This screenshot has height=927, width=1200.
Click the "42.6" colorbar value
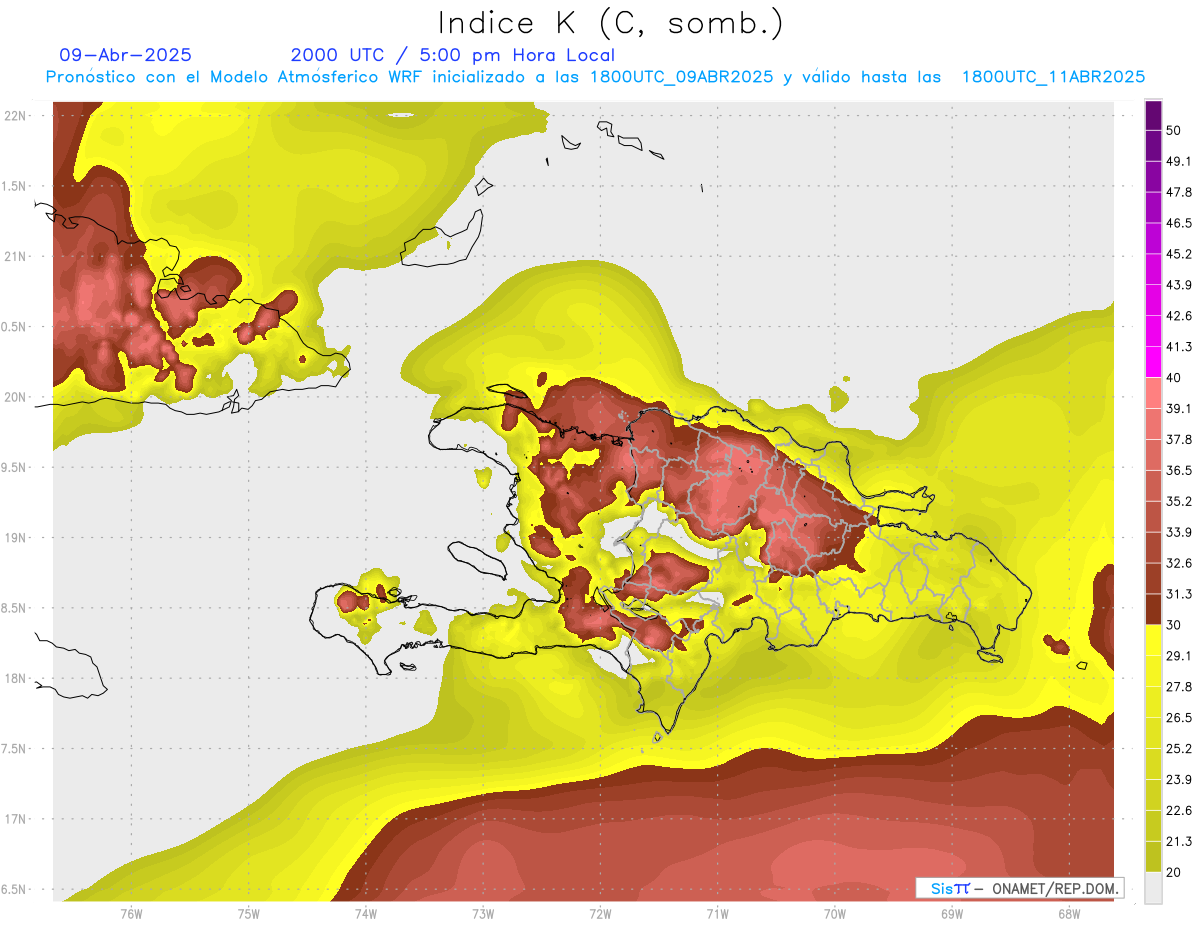pyautogui.click(x=1179, y=316)
